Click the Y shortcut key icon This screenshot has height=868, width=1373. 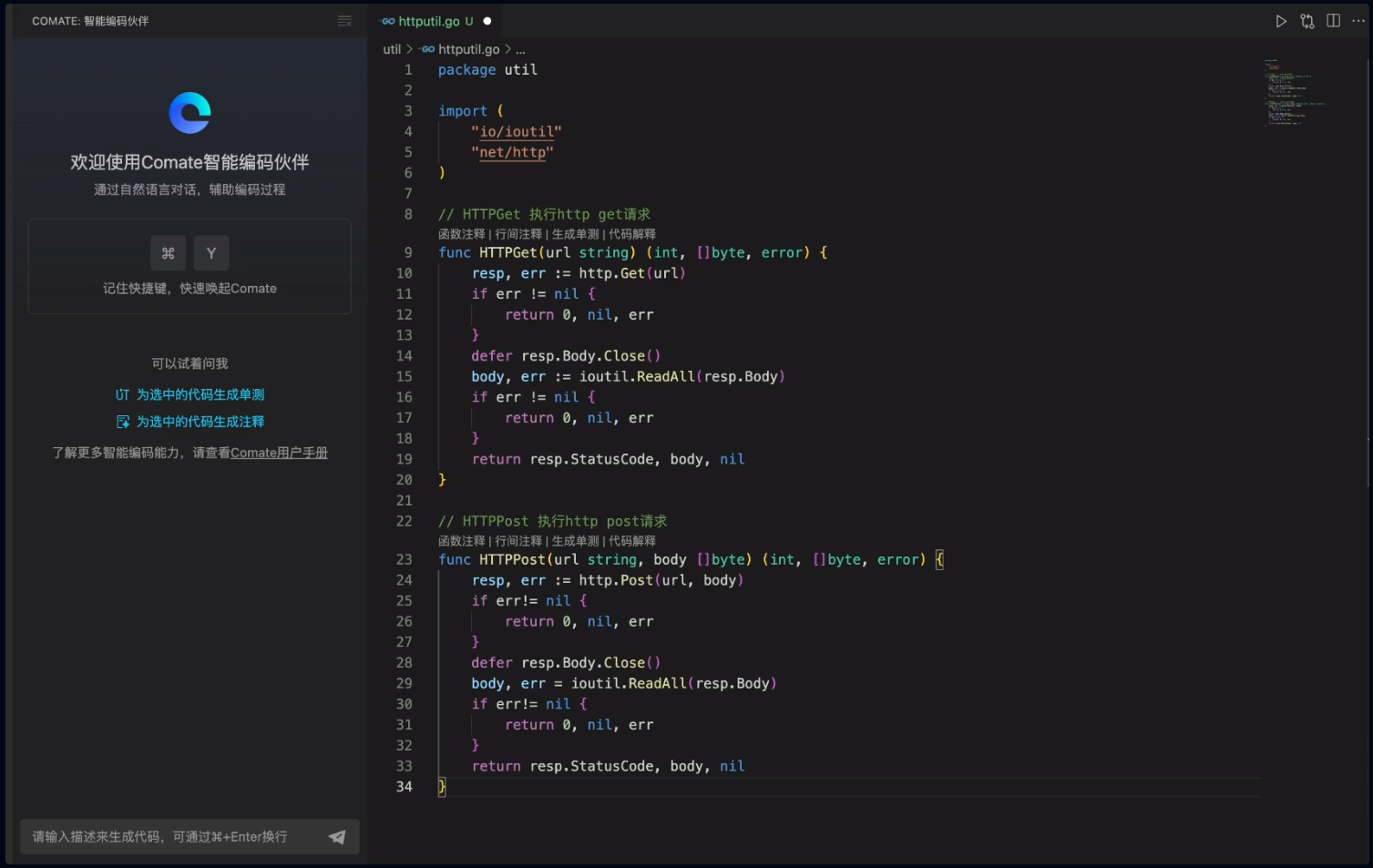(211, 253)
